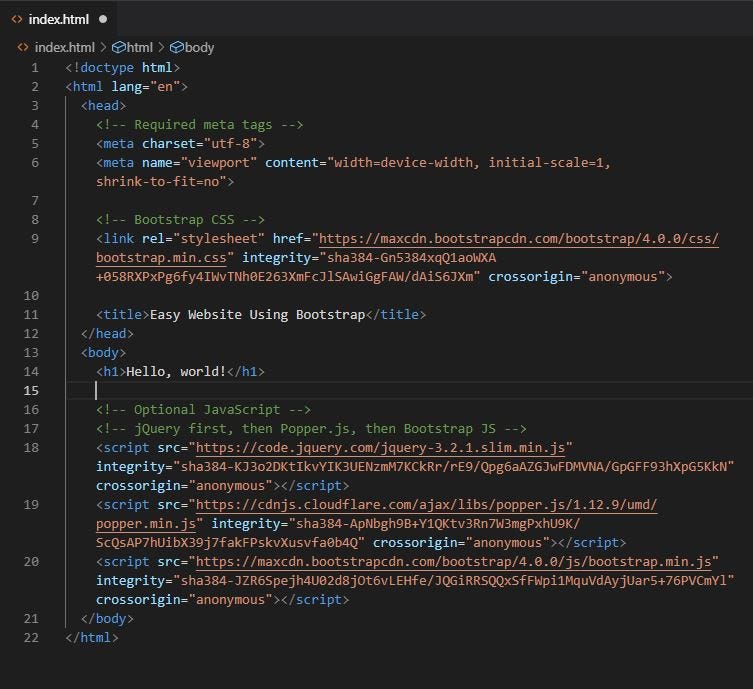The height and width of the screenshot is (689, 753).
Task: Select the index.html editor tab
Action: pyautogui.click(x=58, y=19)
